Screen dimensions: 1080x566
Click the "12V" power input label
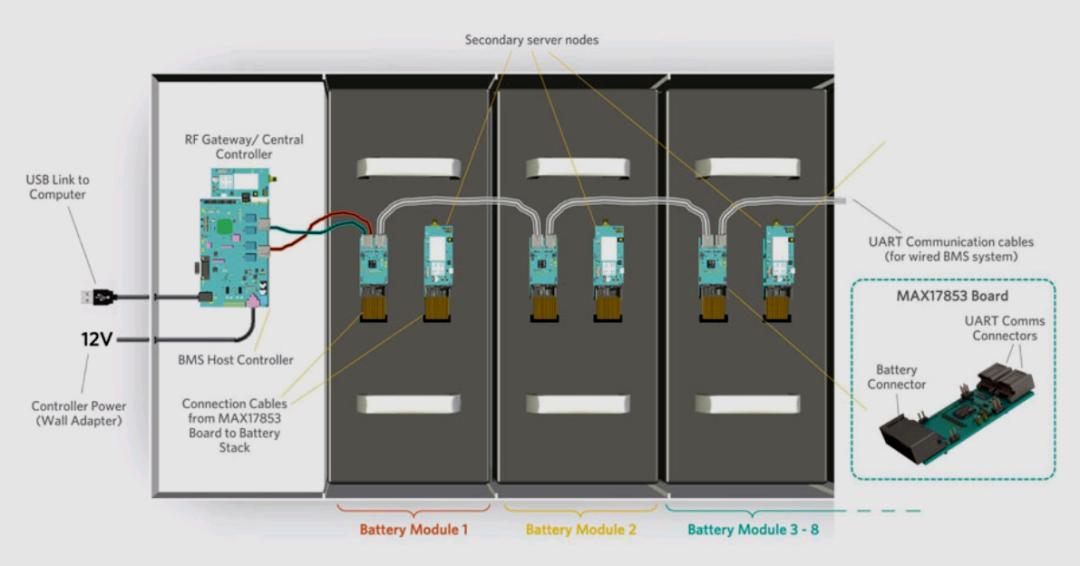point(97,339)
